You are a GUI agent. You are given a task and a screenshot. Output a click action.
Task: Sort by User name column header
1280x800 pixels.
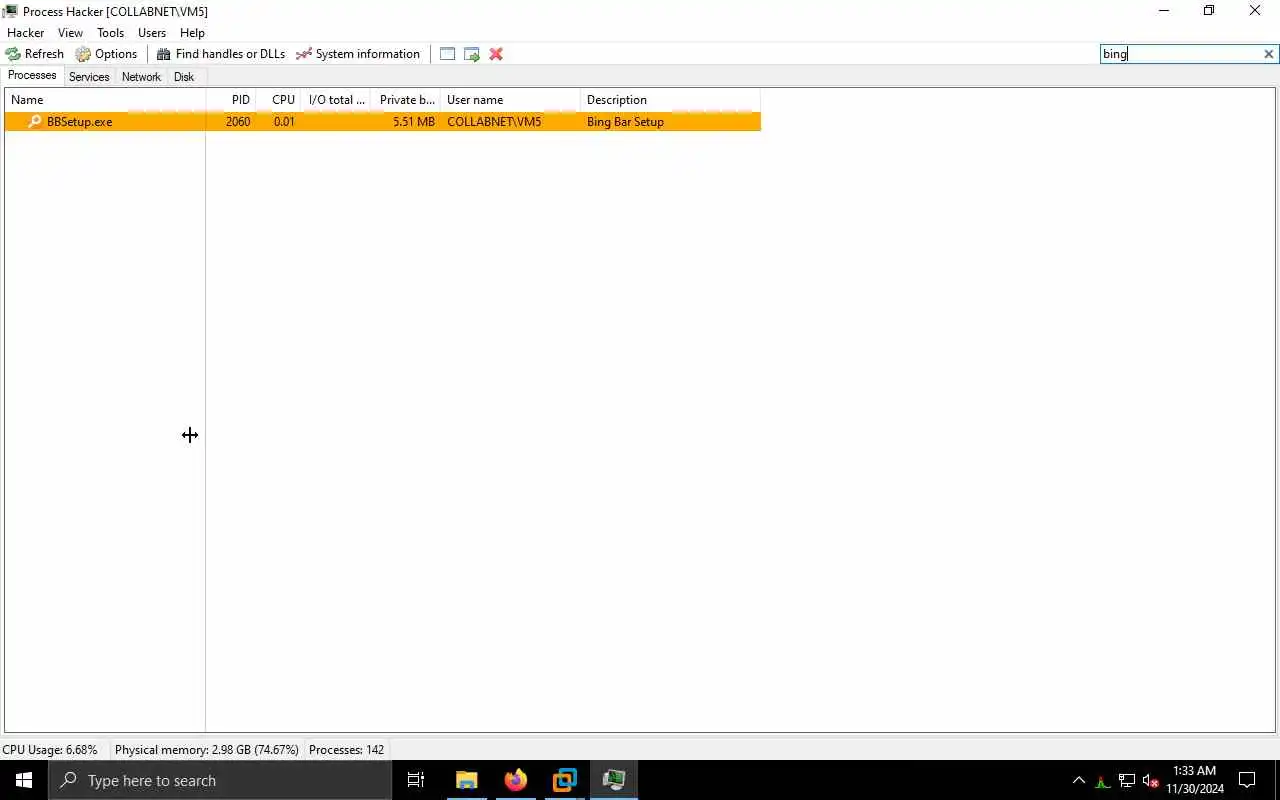pyautogui.click(x=511, y=100)
